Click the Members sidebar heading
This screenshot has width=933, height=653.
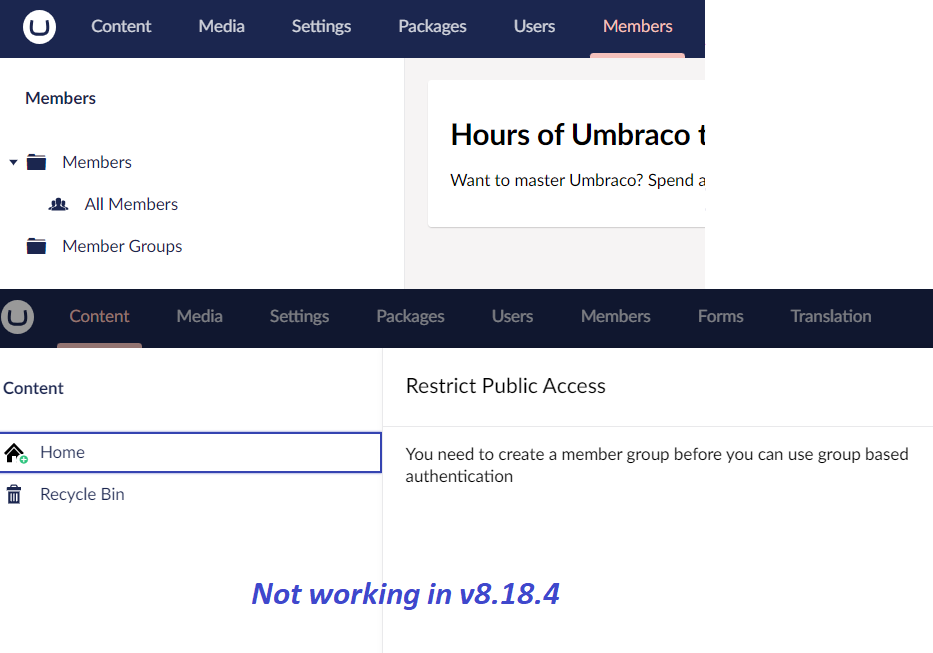pyautogui.click(x=60, y=98)
